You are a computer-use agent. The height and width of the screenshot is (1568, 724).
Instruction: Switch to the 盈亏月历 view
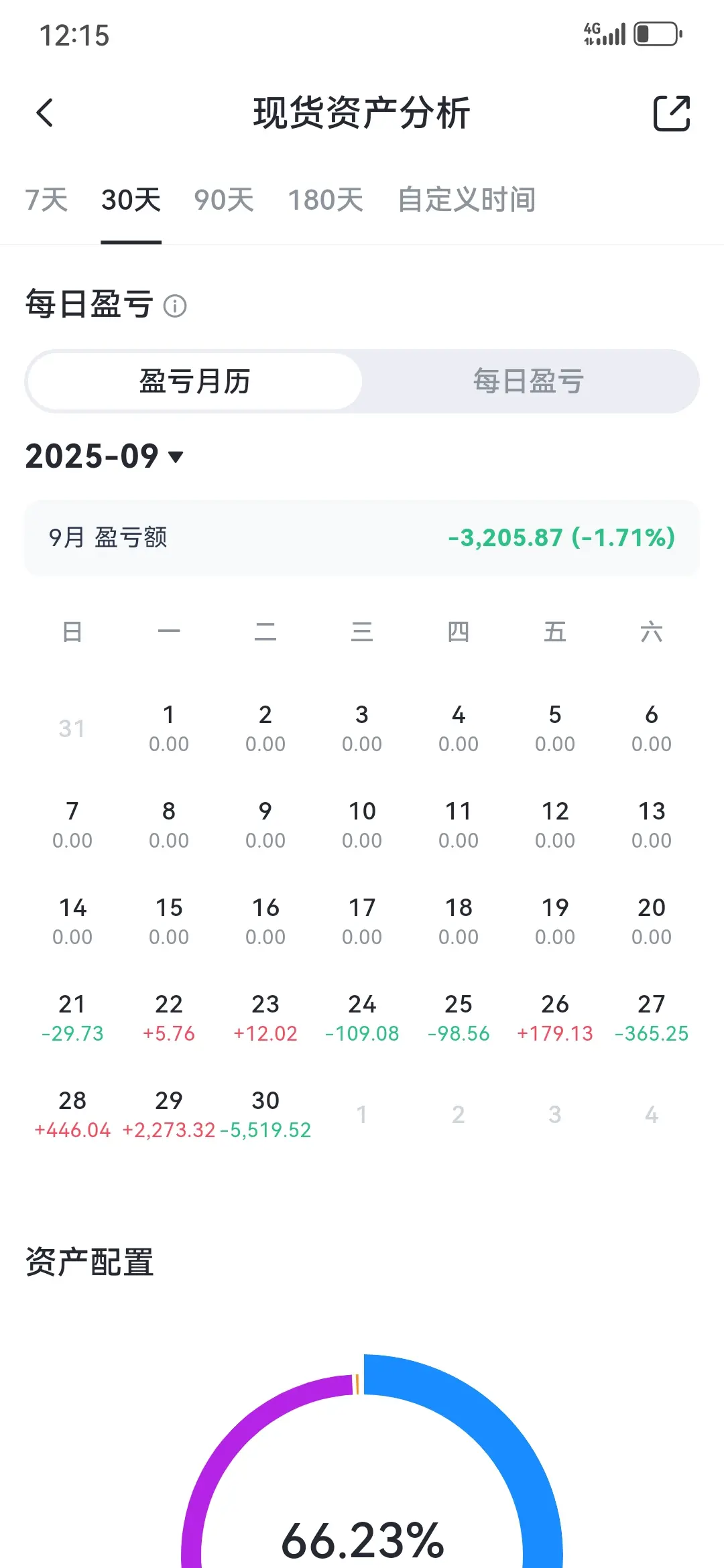coord(194,381)
